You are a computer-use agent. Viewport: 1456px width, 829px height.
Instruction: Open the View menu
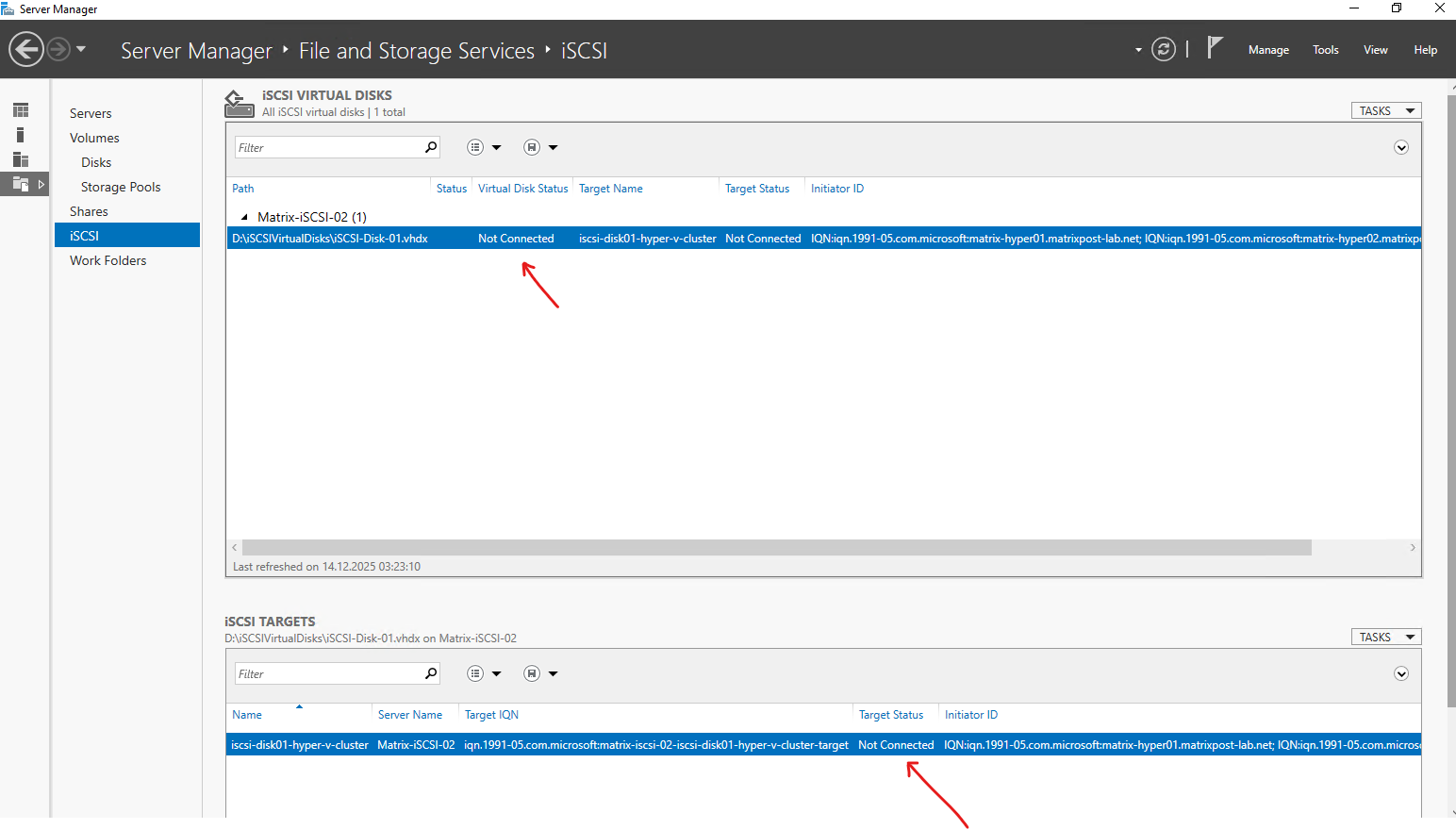1376,50
